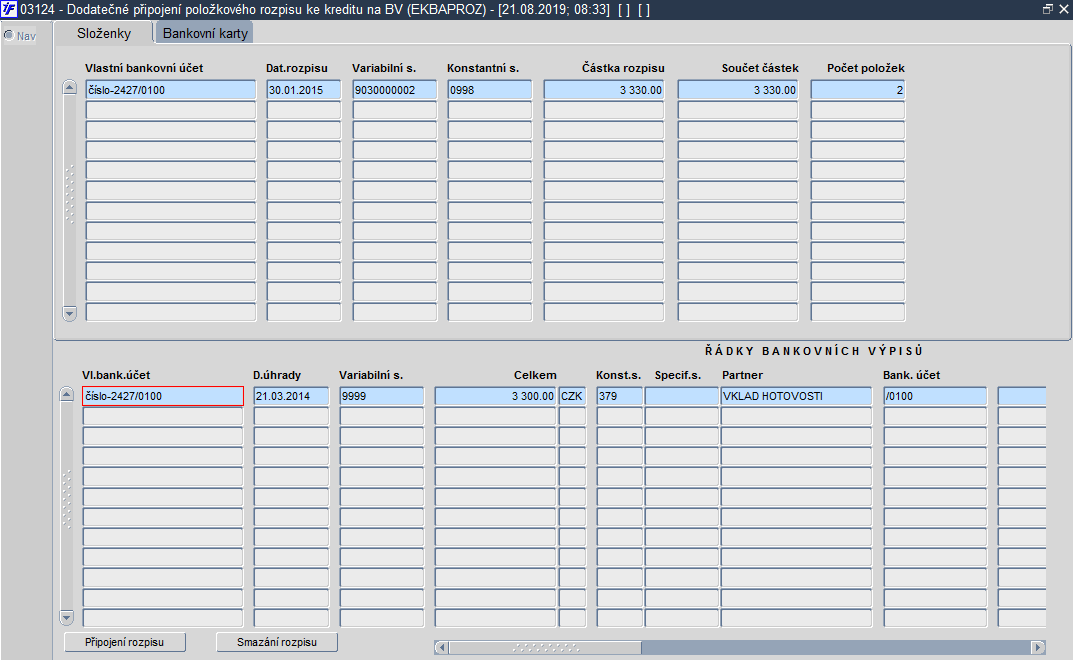This screenshot has width=1073, height=660.
Task: Select the Vl.bank.účet field číslo-2427/0100
Action: tap(163, 396)
